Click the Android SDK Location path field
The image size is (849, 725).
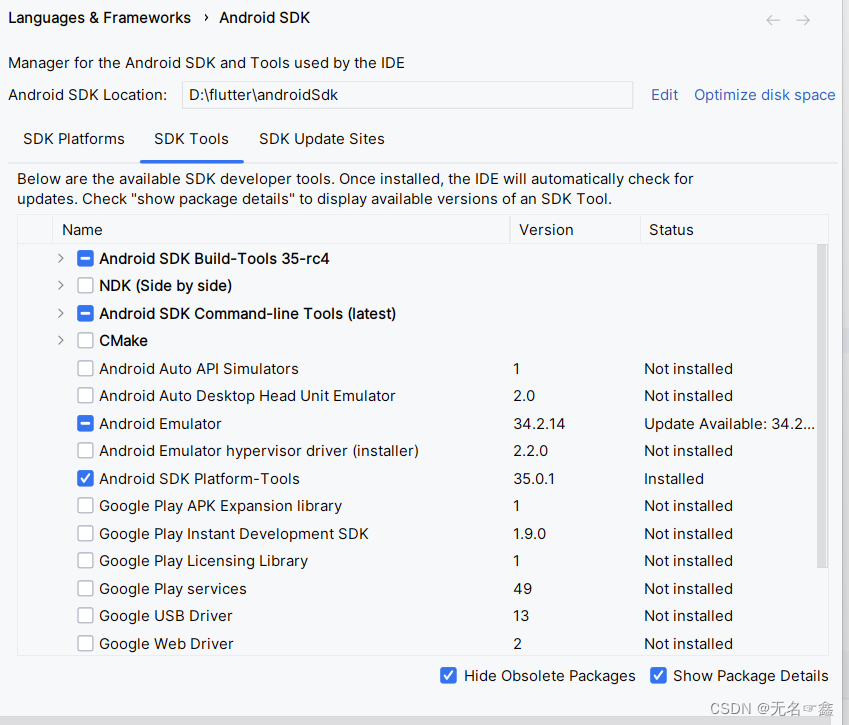pos(408,95)
